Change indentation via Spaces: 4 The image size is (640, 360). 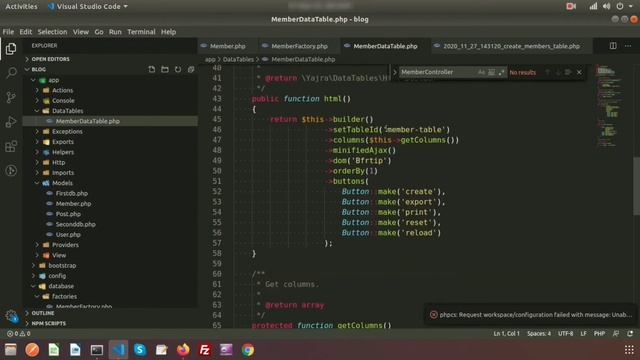(539, 333)
